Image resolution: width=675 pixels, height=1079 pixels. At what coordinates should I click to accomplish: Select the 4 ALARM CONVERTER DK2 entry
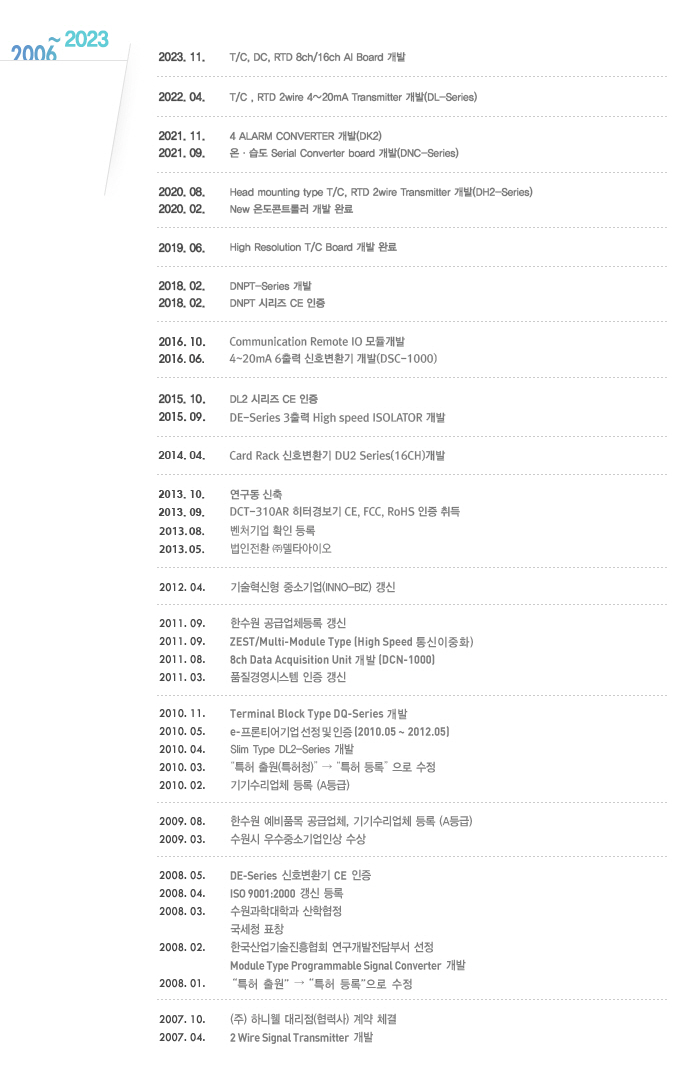point(306,136)
